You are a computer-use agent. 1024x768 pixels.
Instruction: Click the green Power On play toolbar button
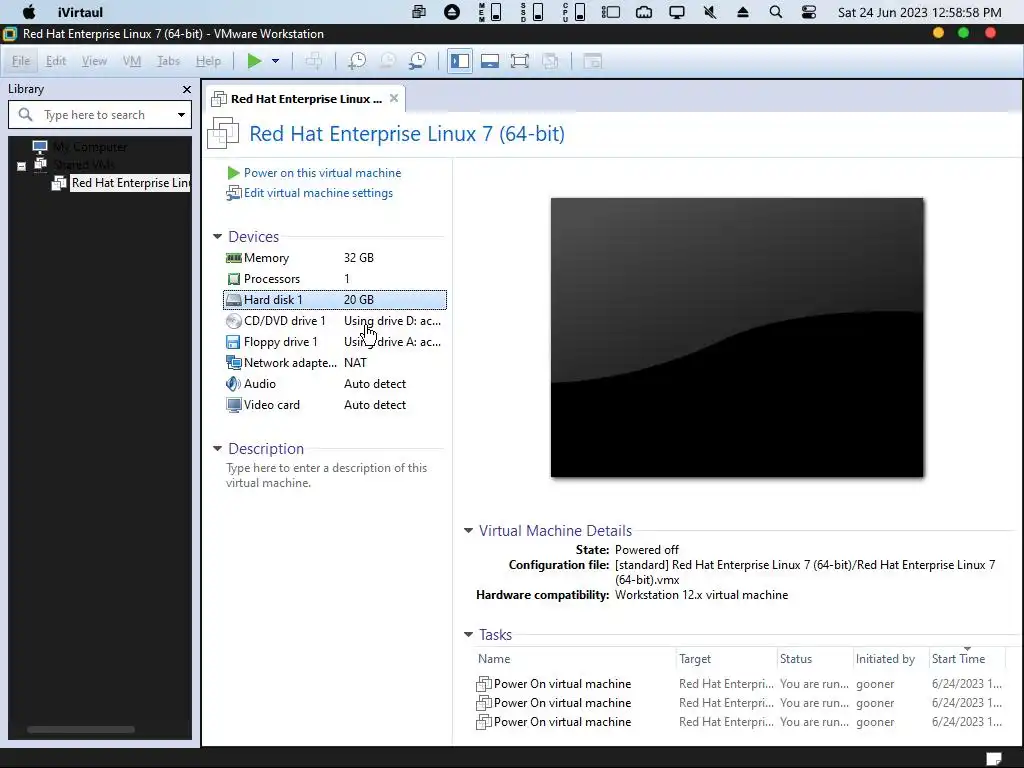(254, 61)
